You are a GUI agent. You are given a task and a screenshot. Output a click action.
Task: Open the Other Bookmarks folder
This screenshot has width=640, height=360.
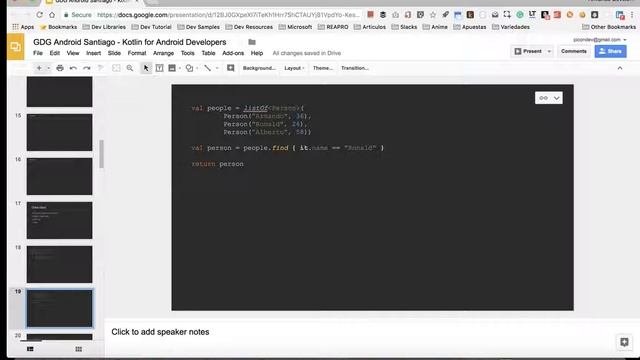609,27
